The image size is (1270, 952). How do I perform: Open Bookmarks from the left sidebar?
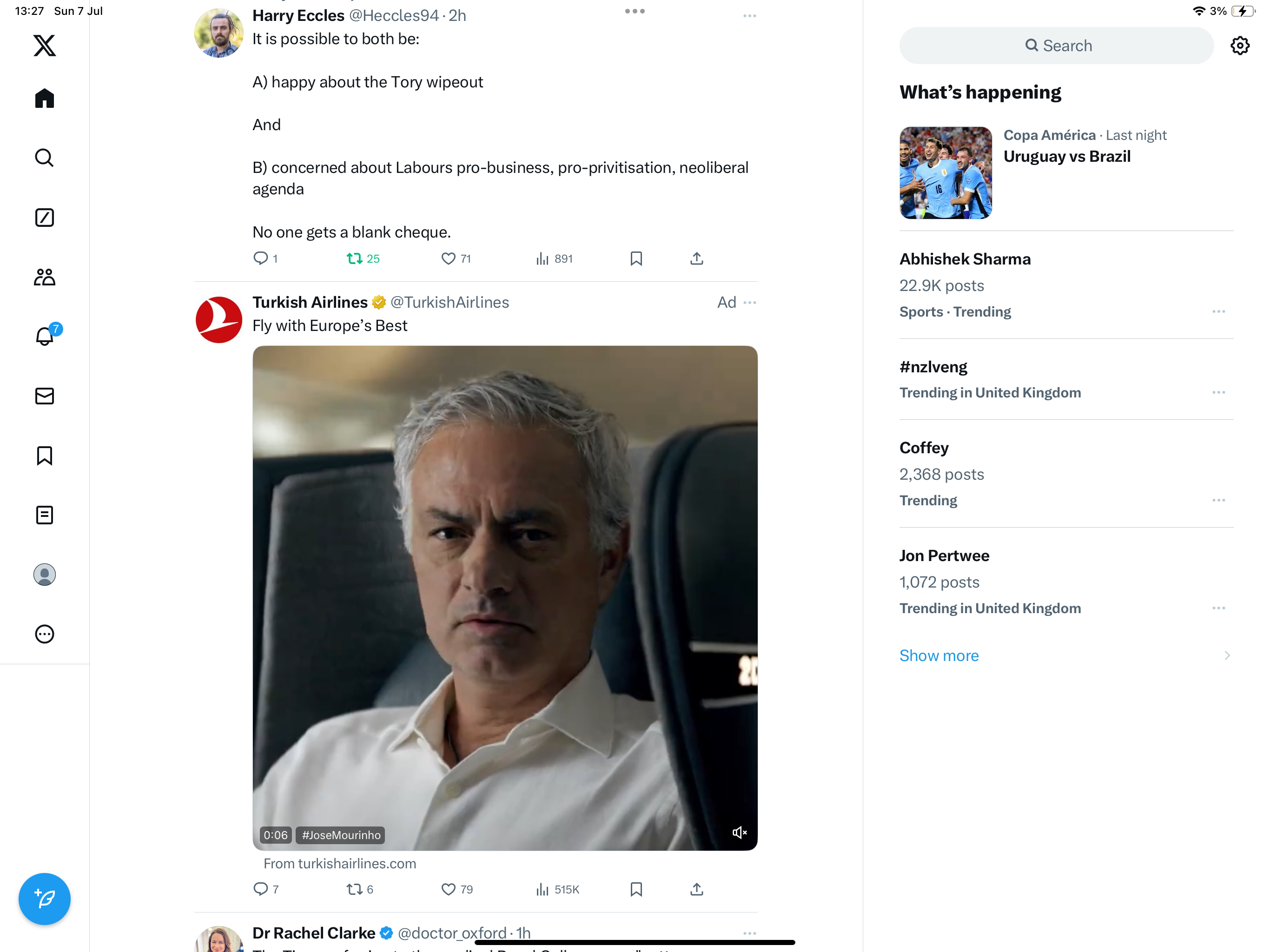(x=44, y=456)
